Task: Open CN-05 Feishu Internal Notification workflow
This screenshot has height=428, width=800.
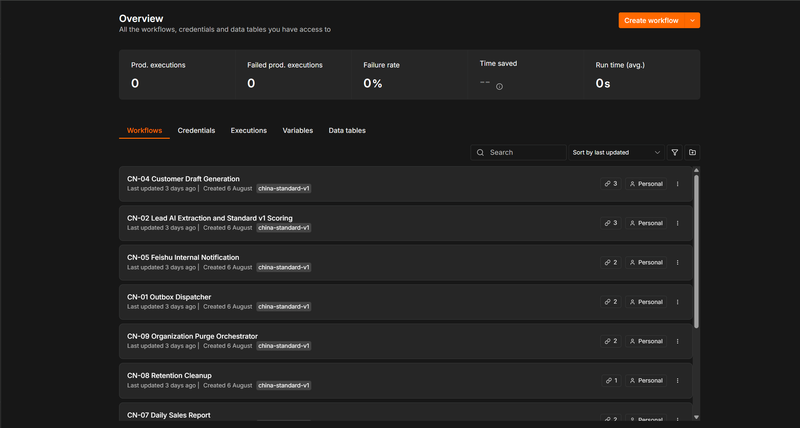Action: 405,262
